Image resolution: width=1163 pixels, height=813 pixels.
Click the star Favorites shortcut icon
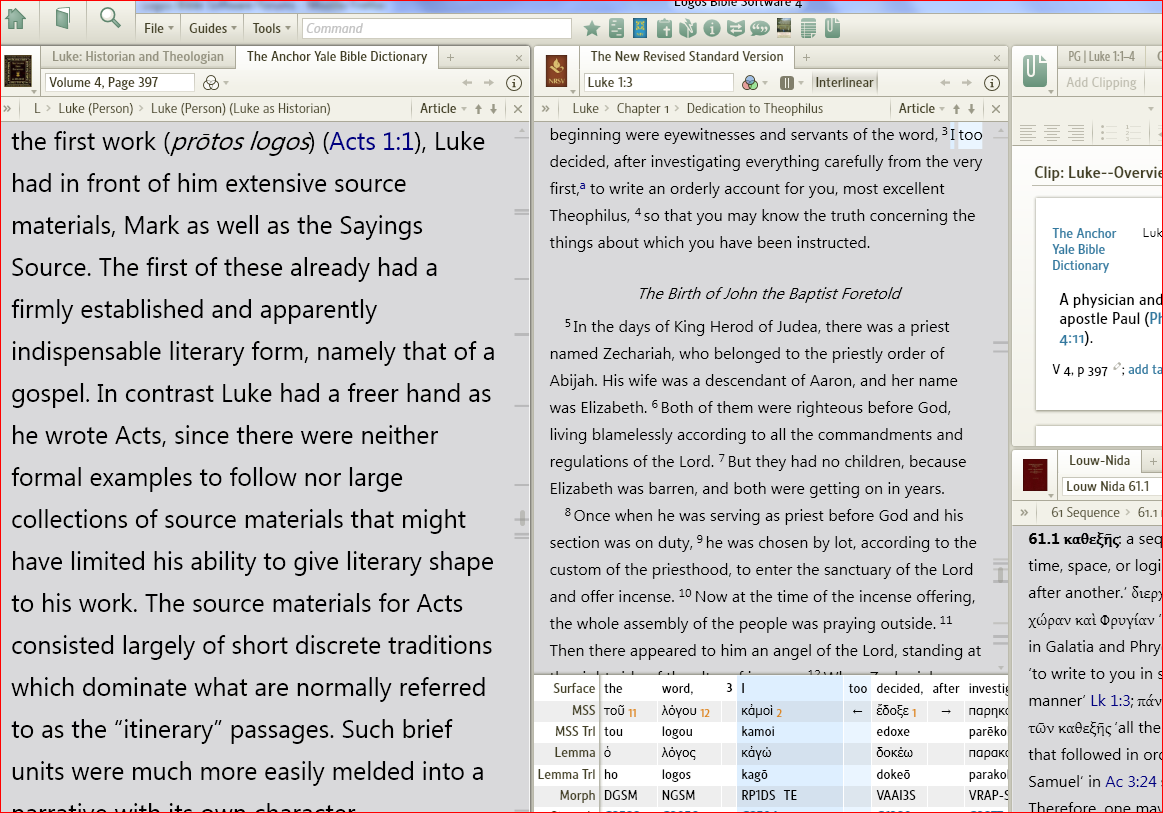[591, 29]
